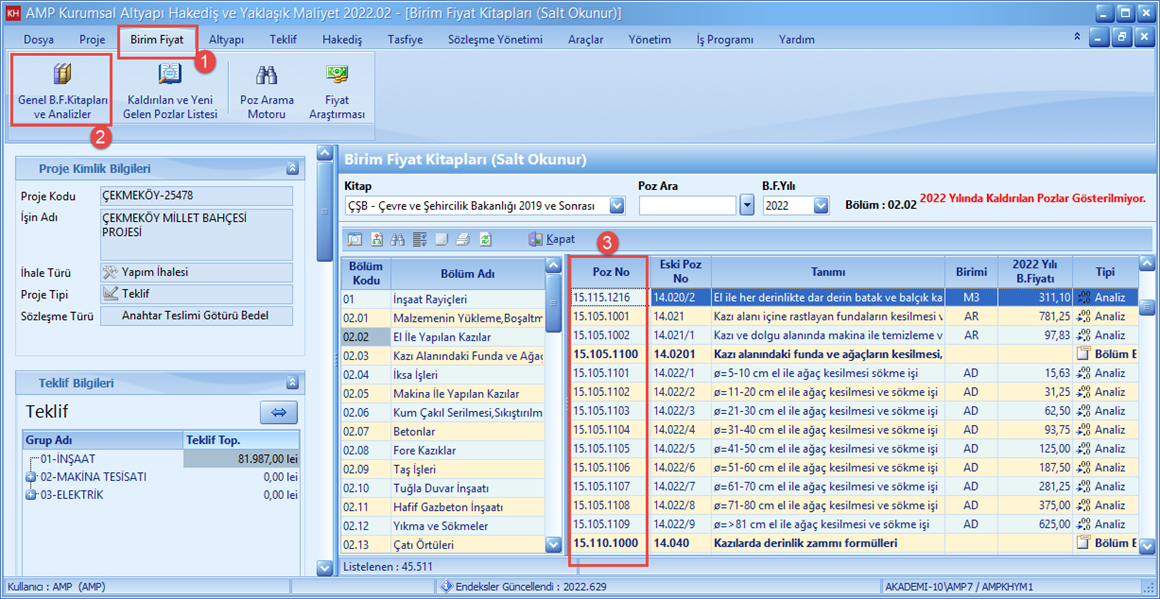
Task: Select the section row Taş İşleri
Action: [442, 469]
